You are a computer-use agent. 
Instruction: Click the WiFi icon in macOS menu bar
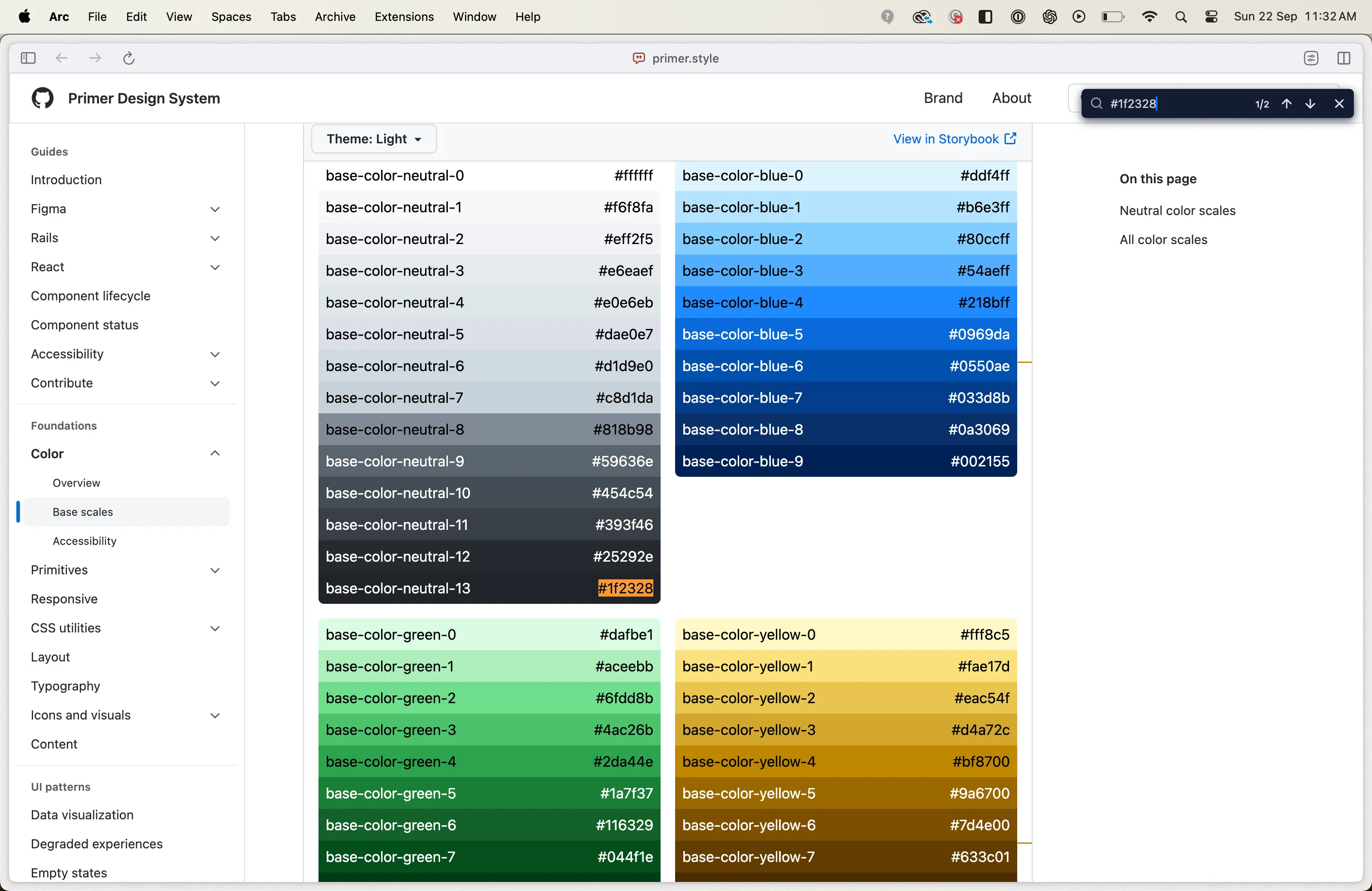pyautogui.click(x=1149, y=16)
